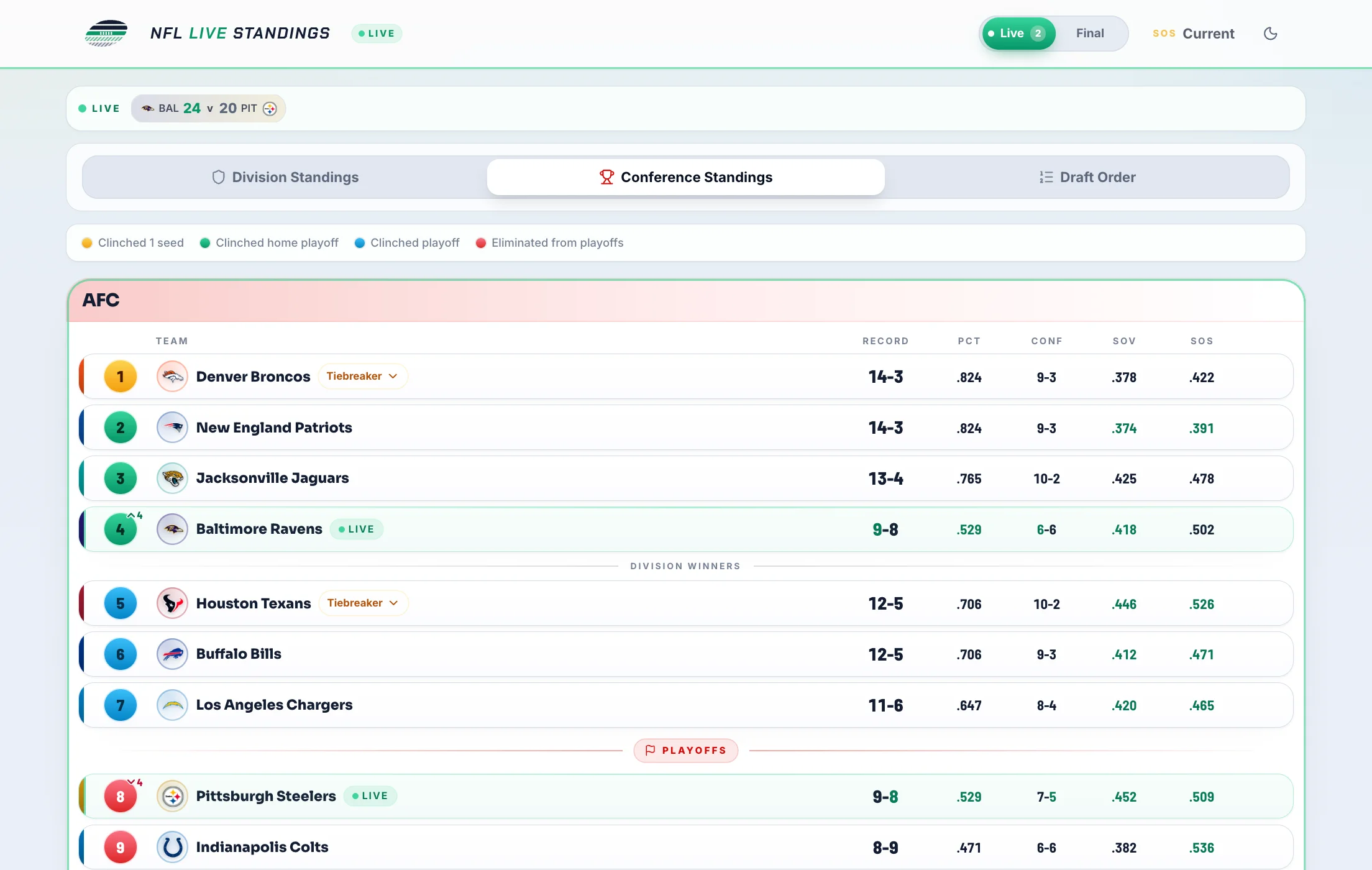
Task: Click the Indianapolis Colts logo
Action: pos(172,848)
